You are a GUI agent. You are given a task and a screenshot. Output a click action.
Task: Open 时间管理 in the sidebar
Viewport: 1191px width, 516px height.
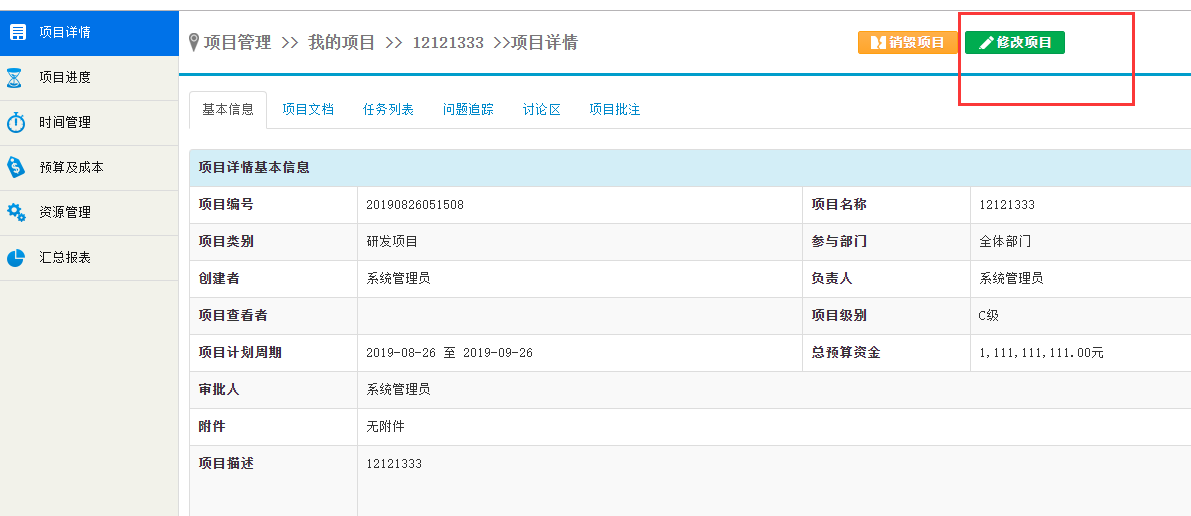(x=89, y=122)
